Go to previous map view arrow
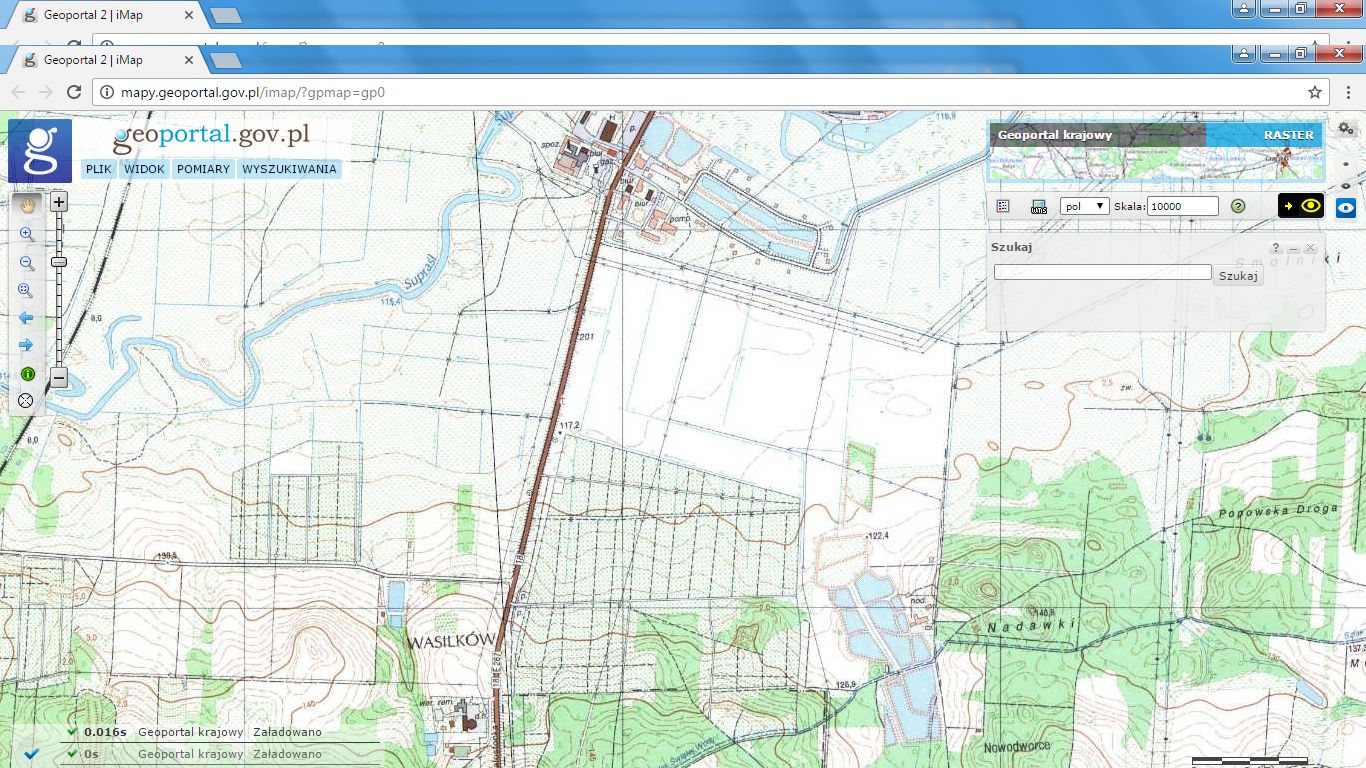The height and width of the screenshot is (768, 1366). [27, 318]
